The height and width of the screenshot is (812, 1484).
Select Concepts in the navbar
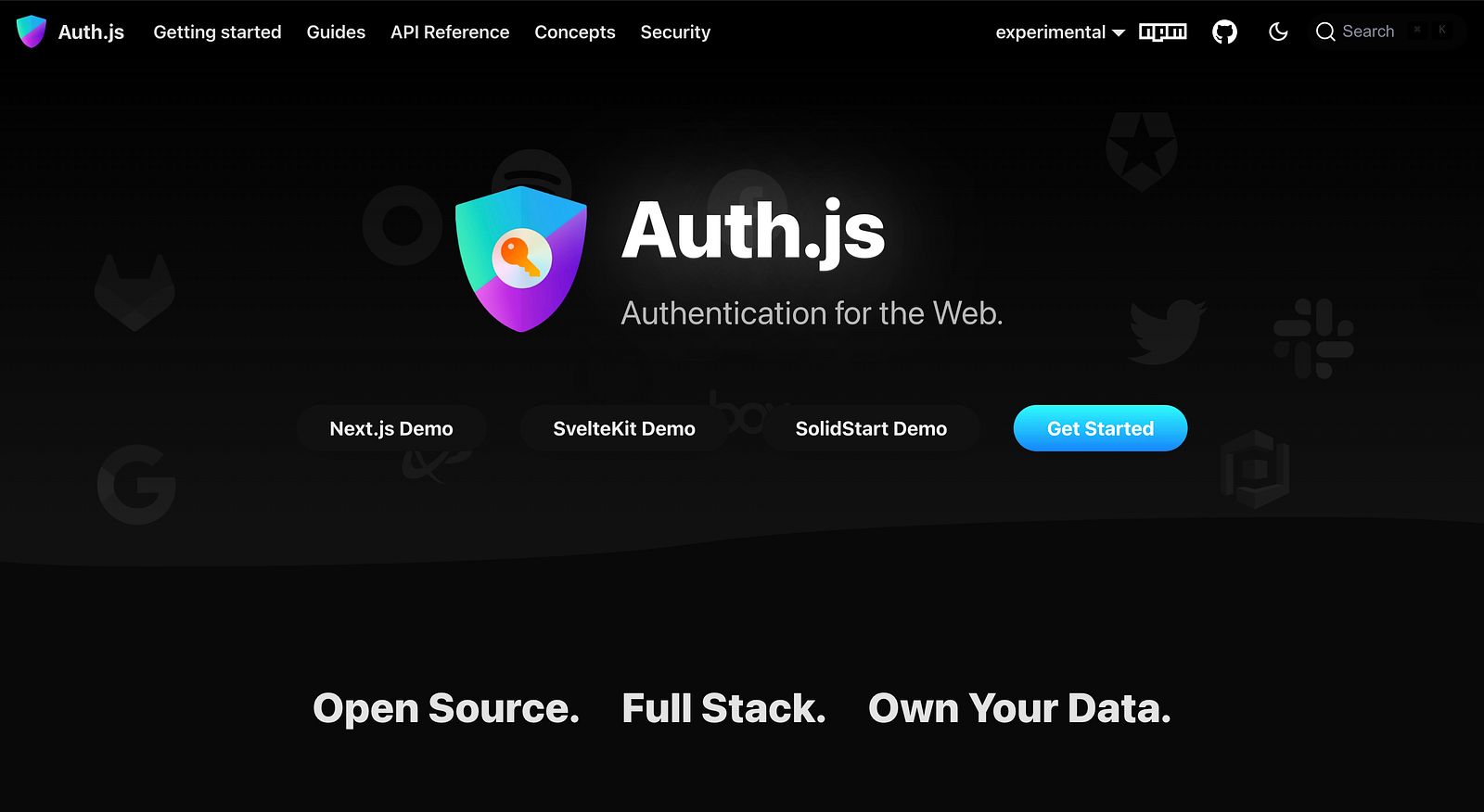coord(575,32)
